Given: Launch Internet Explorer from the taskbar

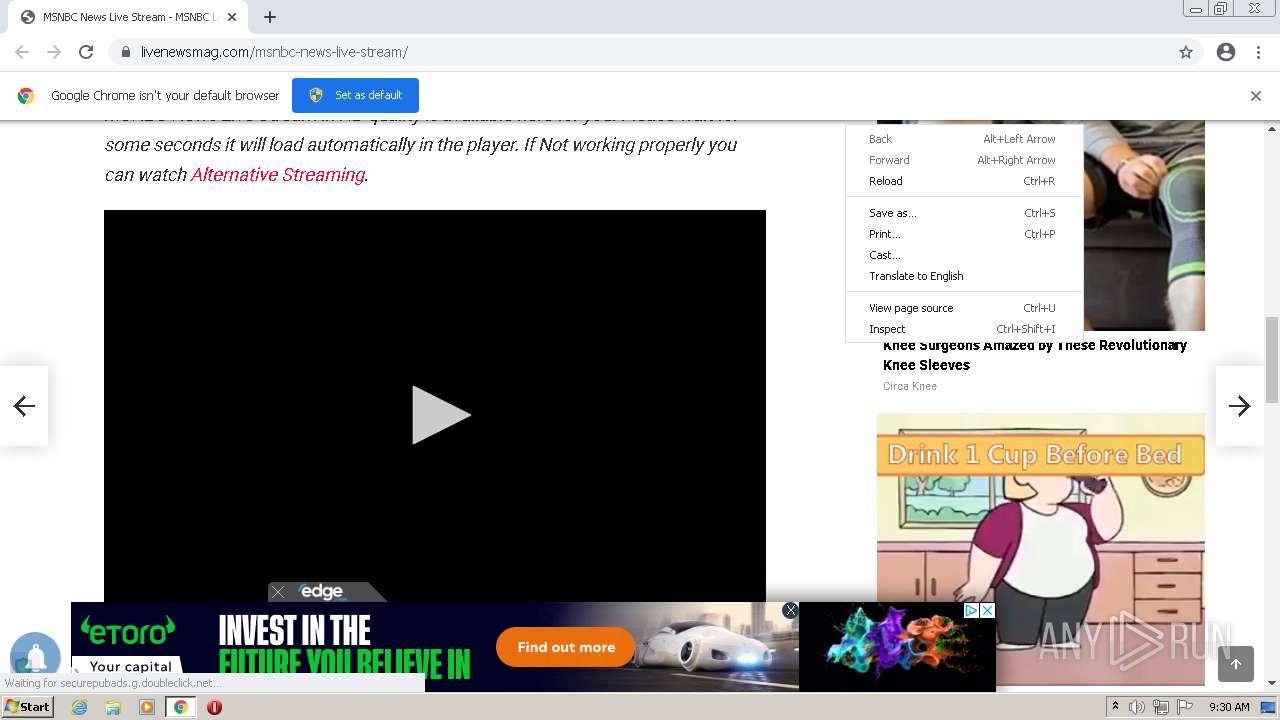Looking at the screenshot, I should pyautogui.click(x=80, y=707).
